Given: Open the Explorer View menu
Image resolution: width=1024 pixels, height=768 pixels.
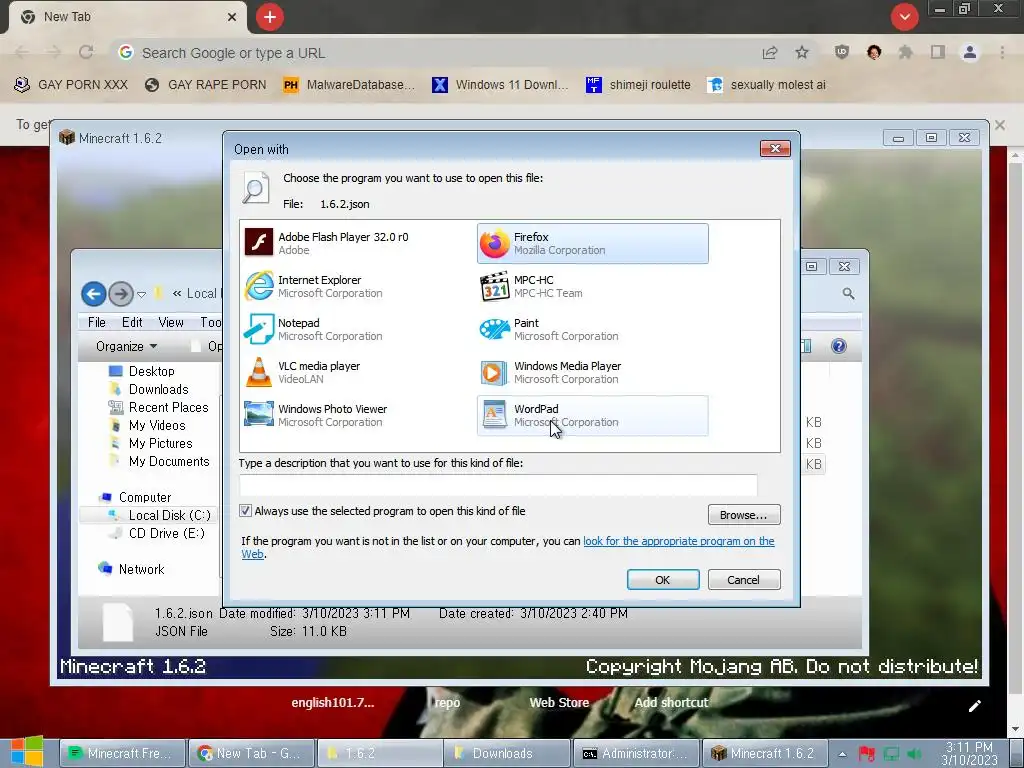Looking at the screenshot, I should (x=171, y=322).
